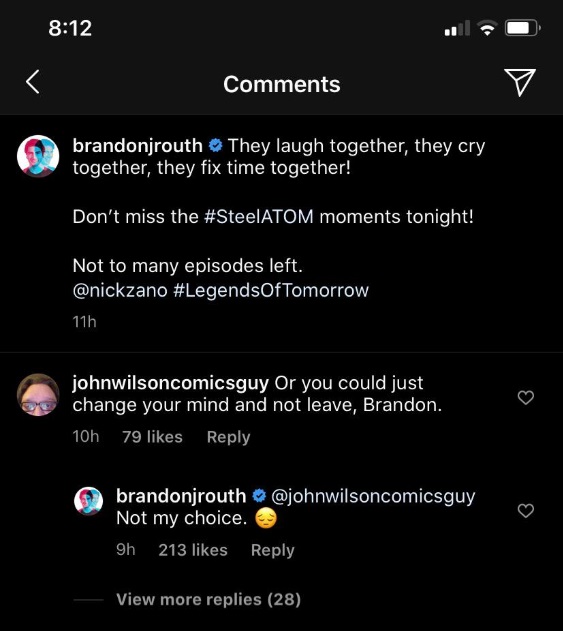View the 79 likes list

[153, 437]
